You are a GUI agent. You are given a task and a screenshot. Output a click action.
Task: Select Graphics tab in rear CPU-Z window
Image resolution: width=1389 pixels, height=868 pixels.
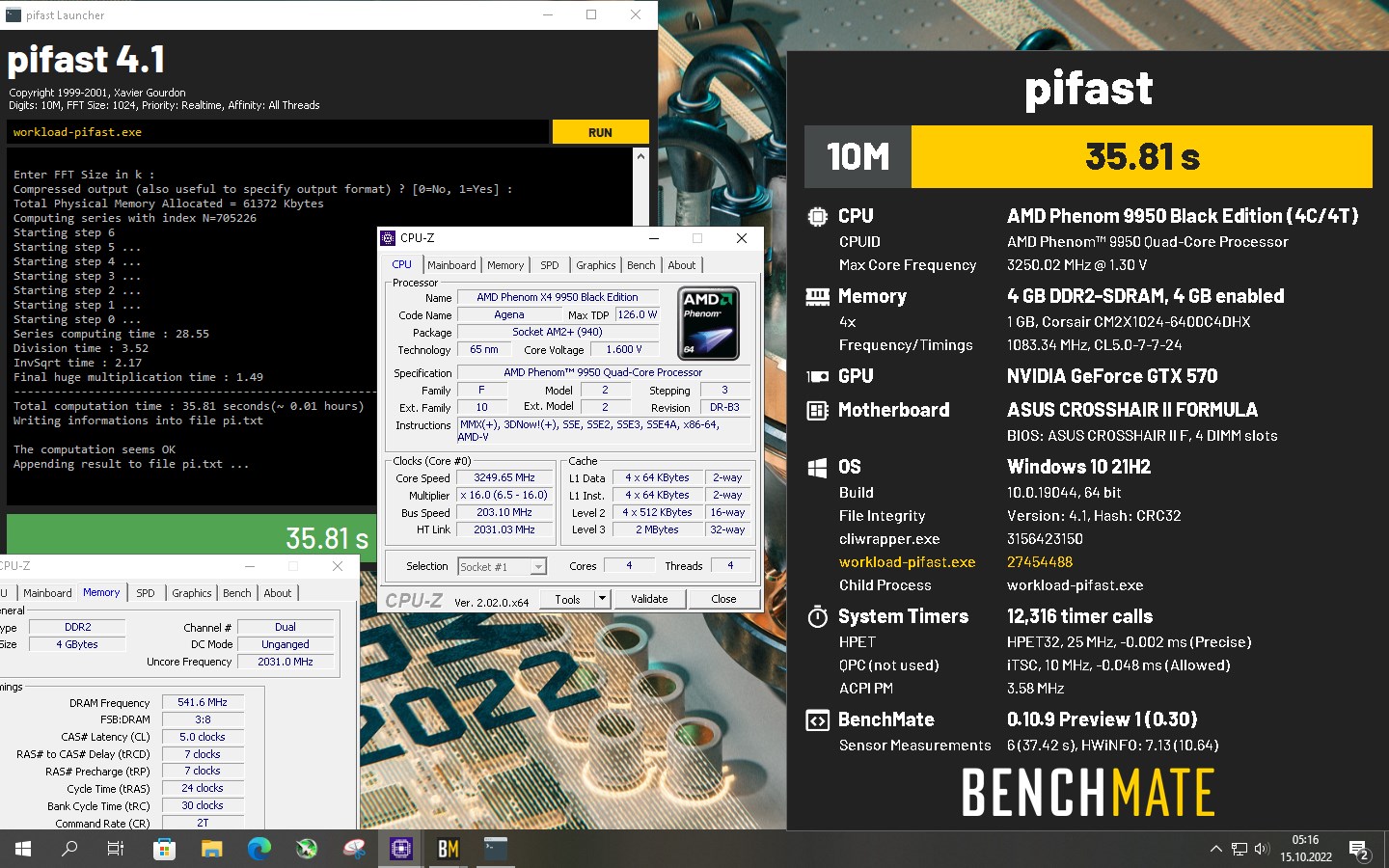[x=192, y=593]
